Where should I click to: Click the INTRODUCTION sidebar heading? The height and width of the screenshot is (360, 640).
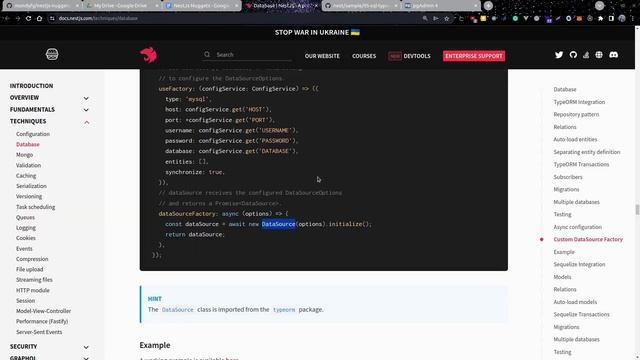31,86
